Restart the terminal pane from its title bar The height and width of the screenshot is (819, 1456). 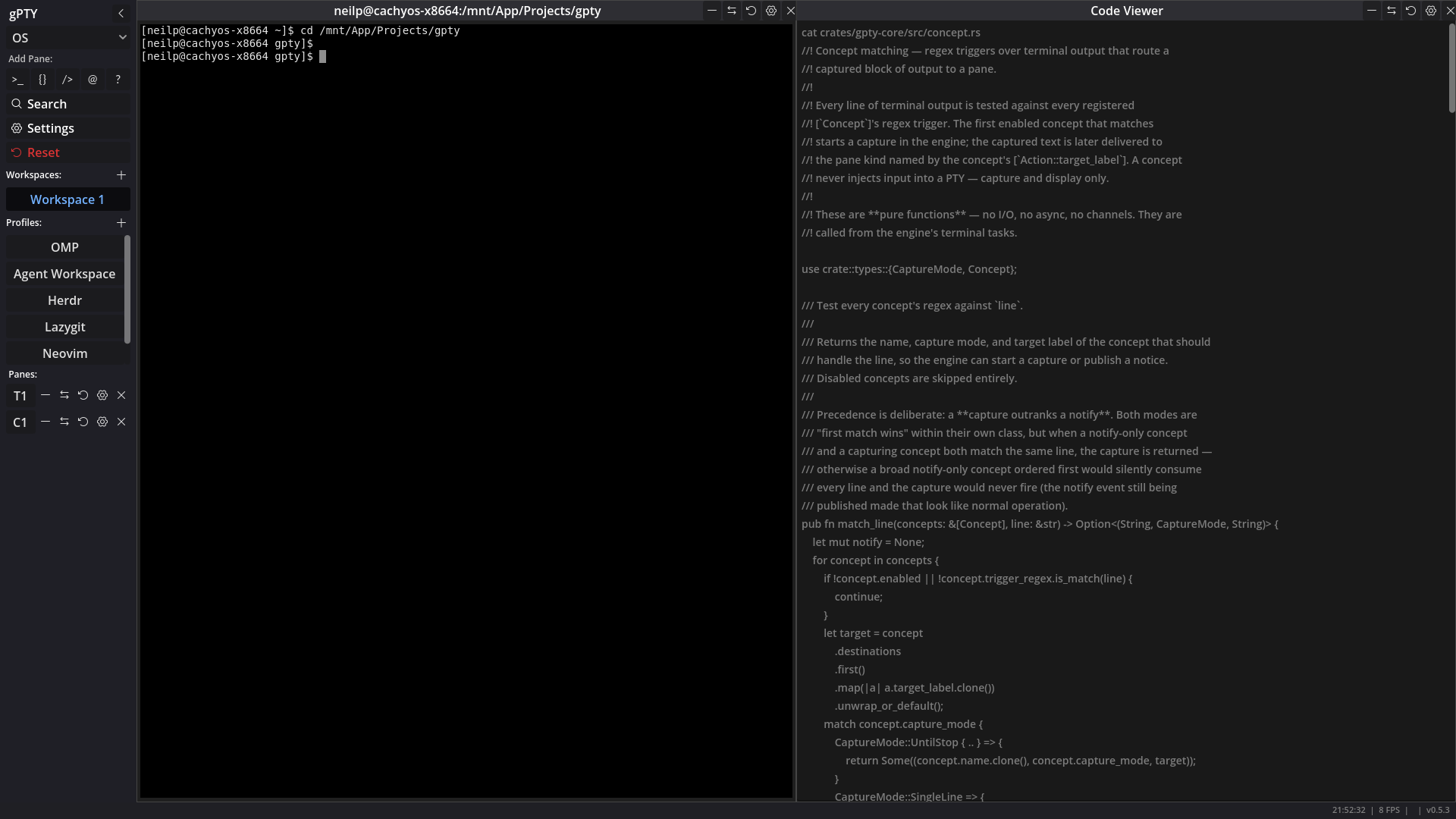point(752,11)
